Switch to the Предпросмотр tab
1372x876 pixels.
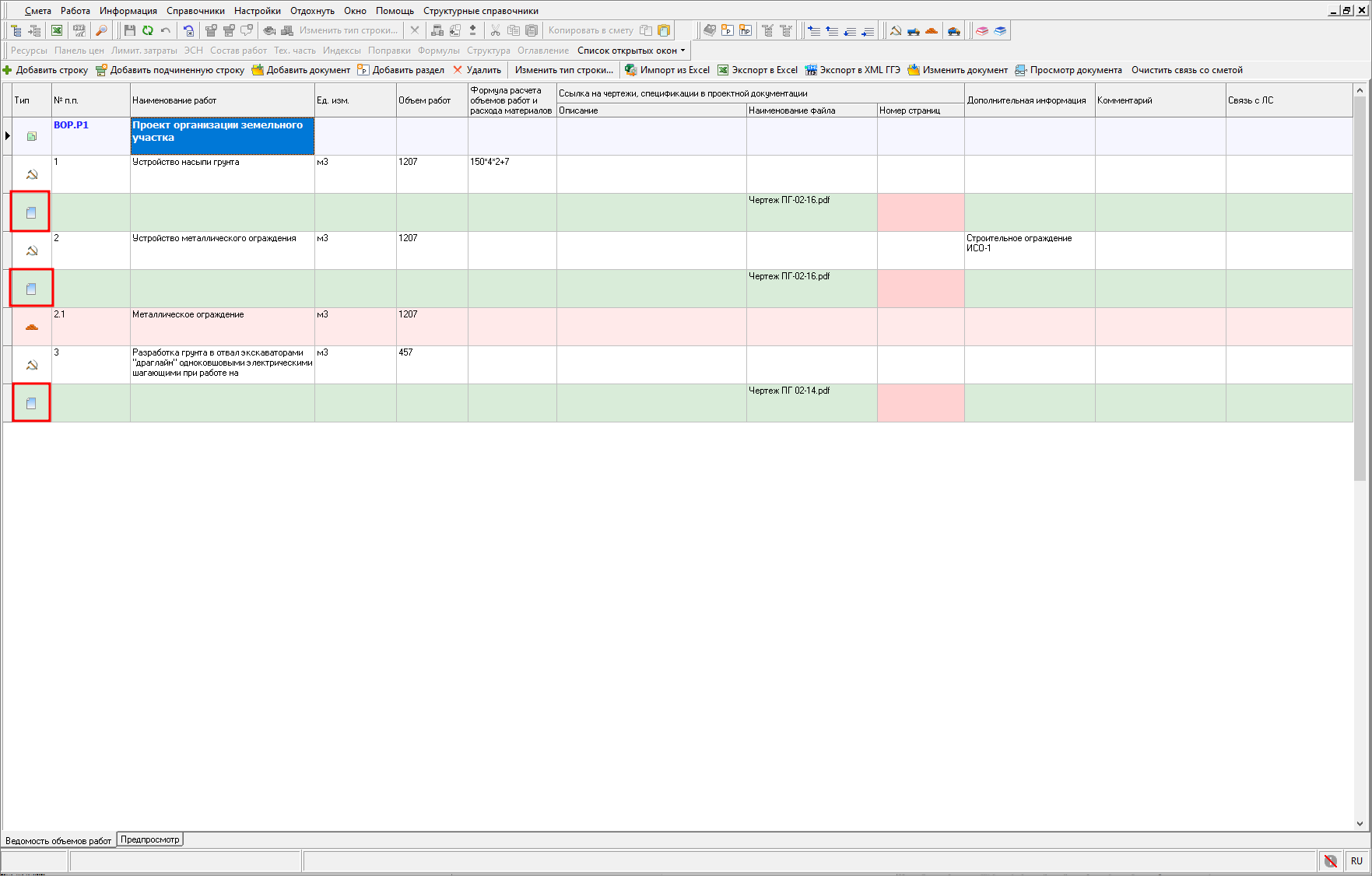click(149, 839)
